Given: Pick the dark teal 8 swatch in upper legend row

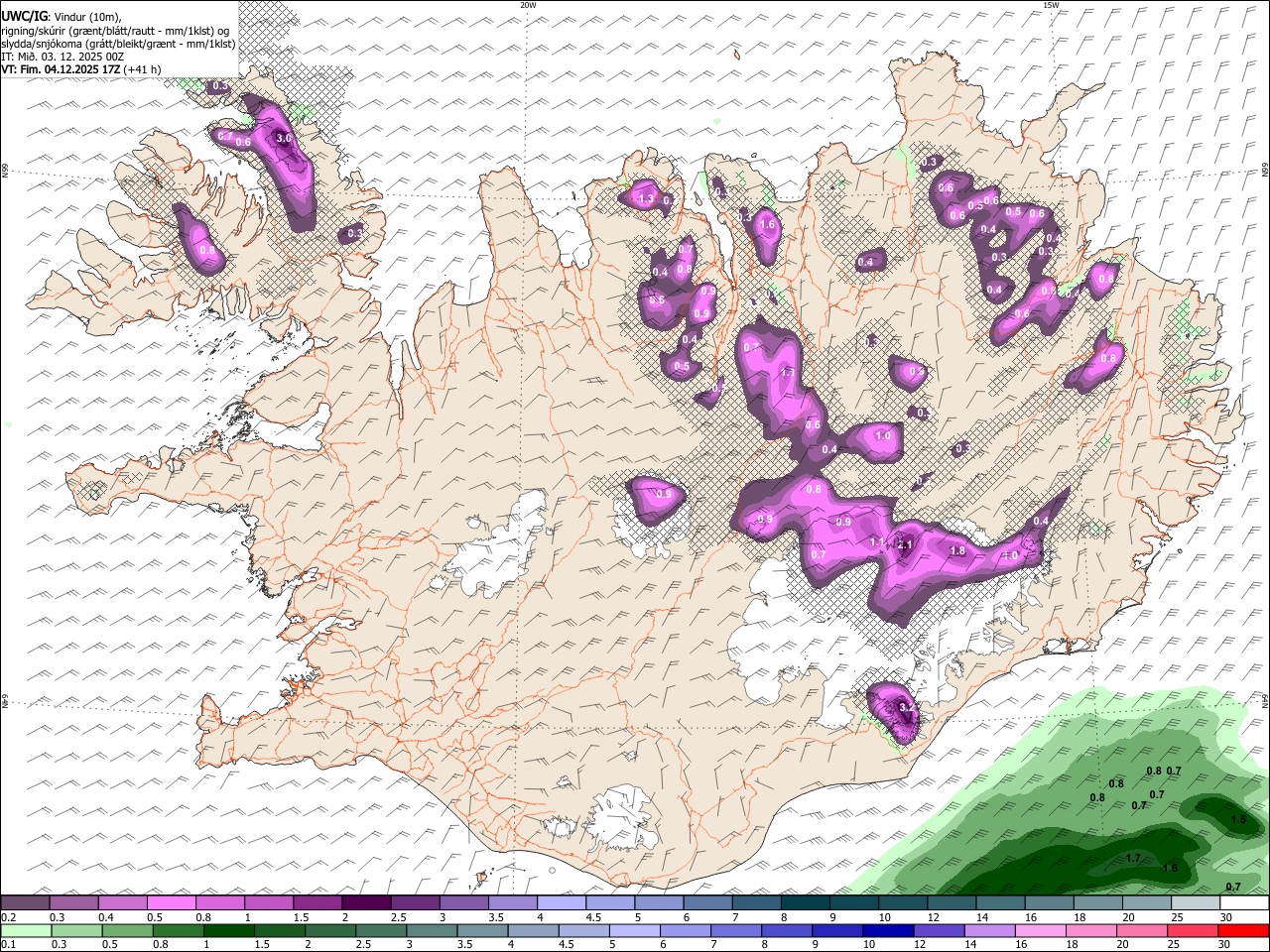Looking at the screenshot, I should (805, 902).
